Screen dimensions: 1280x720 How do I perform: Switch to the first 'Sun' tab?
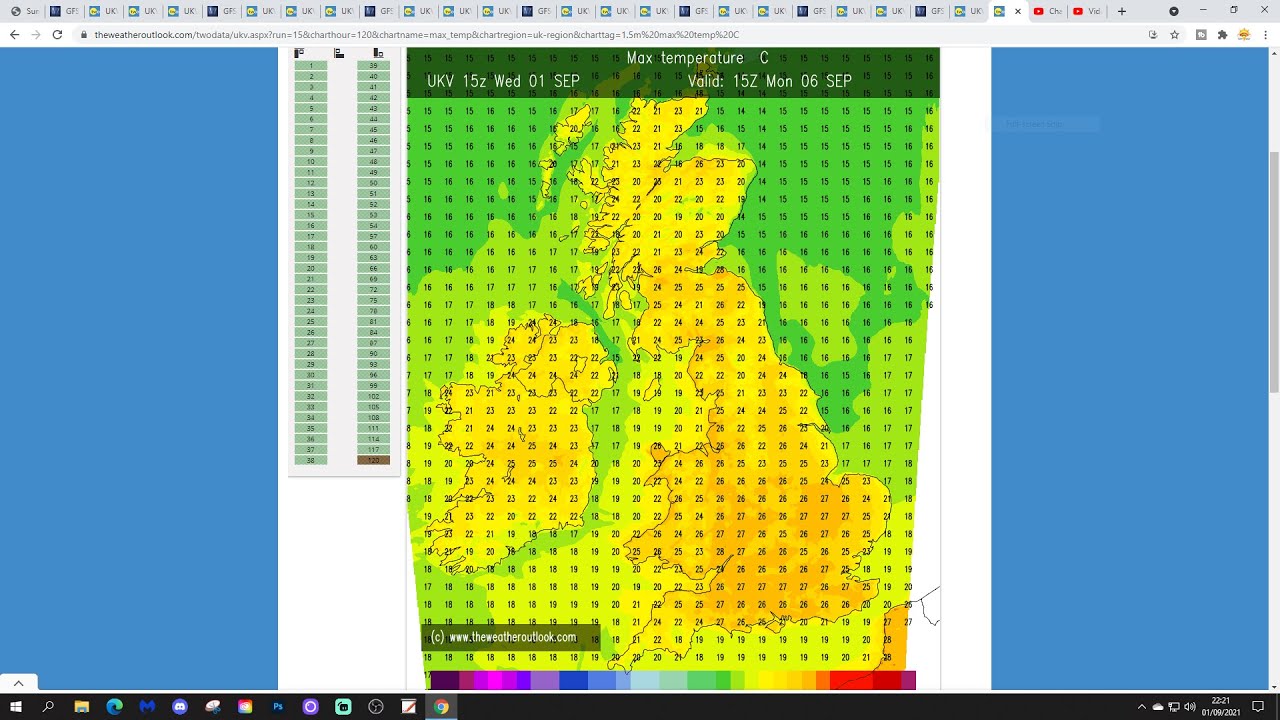click(x=25, y=11)
